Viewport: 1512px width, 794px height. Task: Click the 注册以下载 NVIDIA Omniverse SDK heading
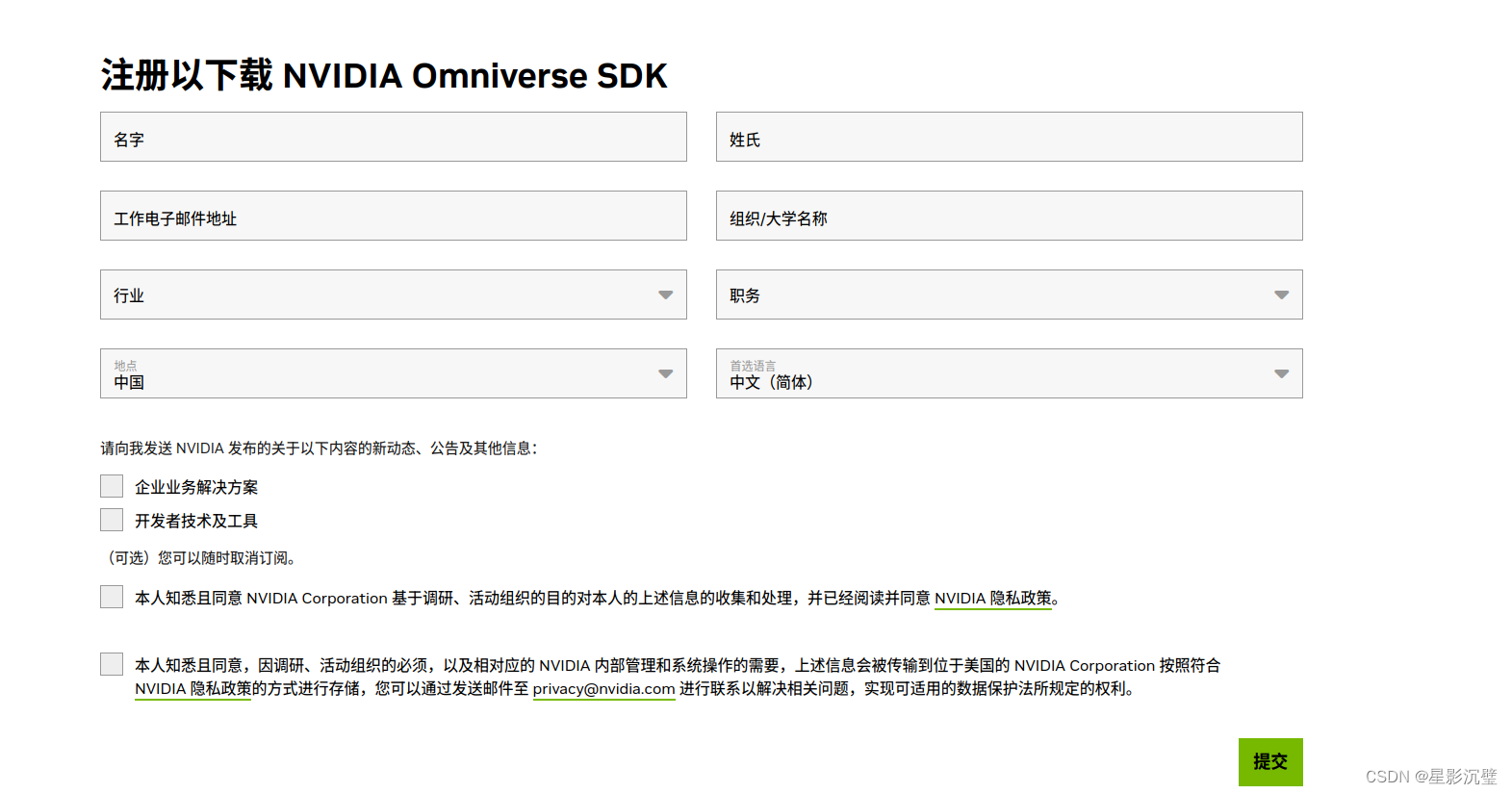tap(384, 75)
